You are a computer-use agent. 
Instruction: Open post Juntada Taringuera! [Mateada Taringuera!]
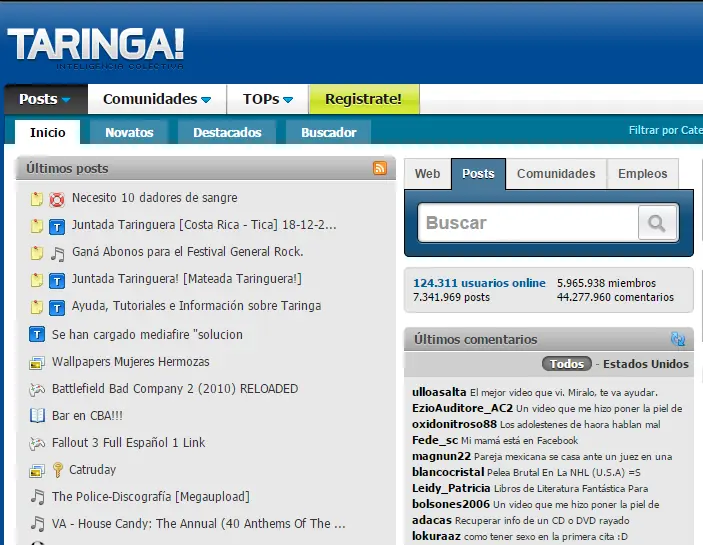point(187,278)
